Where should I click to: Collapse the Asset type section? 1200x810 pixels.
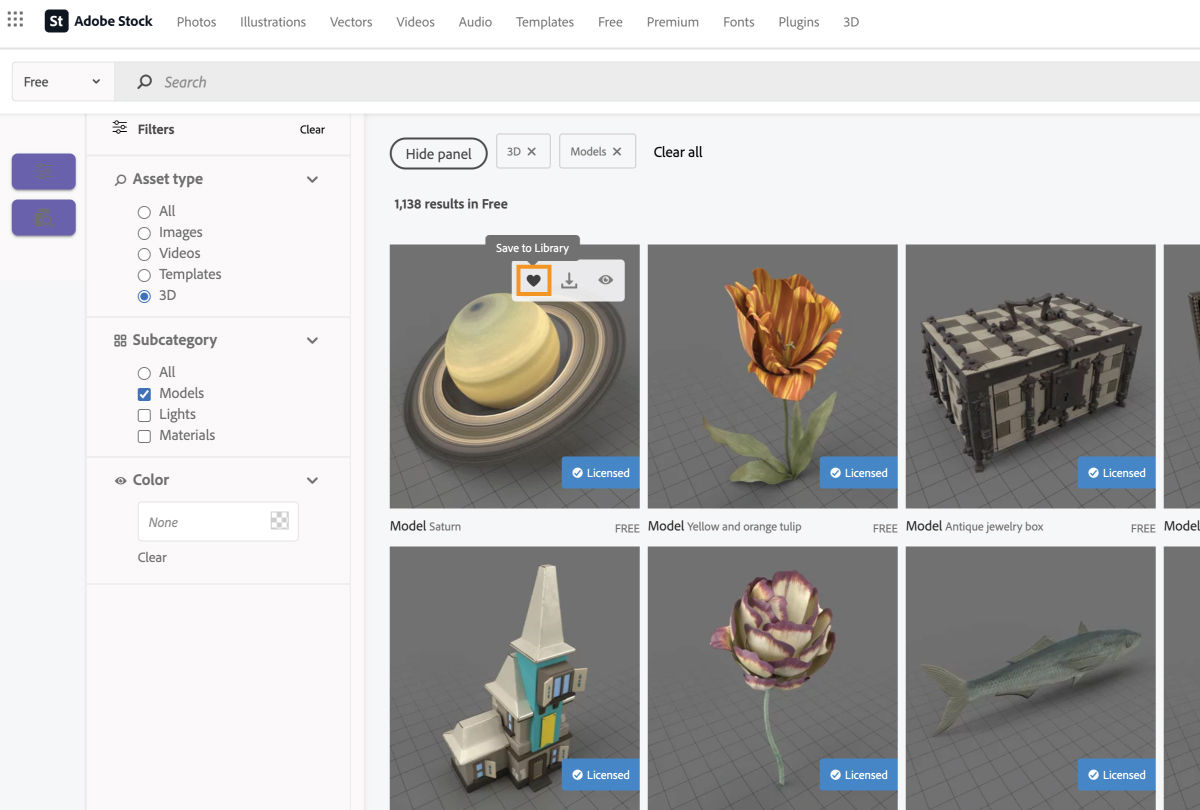[x=311, y=179]
